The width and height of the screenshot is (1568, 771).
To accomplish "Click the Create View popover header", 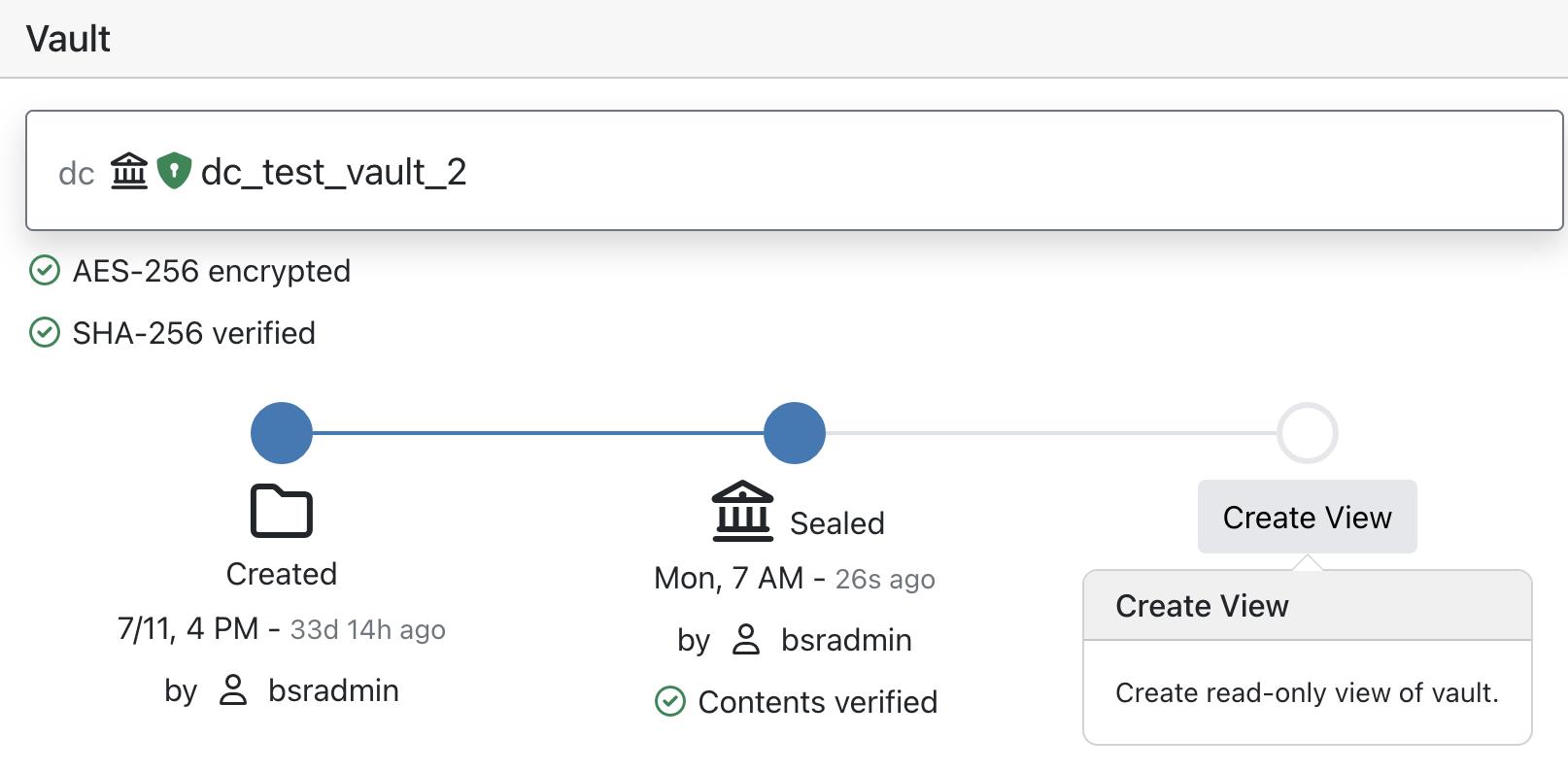I will pyautogui.click(x=1306, y=606).
